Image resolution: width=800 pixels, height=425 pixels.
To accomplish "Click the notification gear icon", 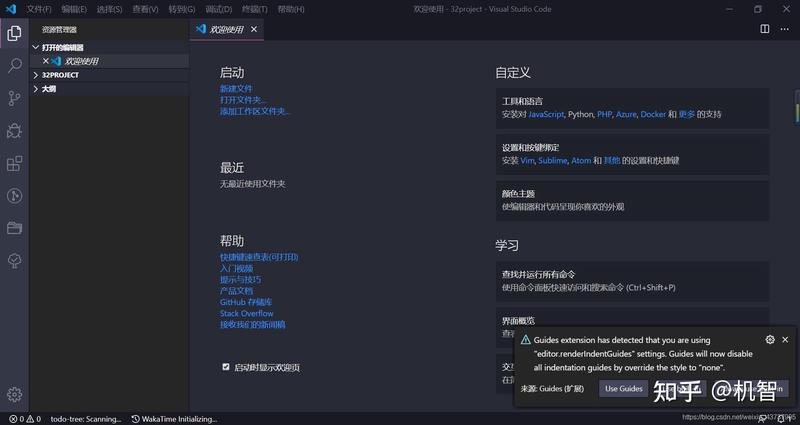I will coord(770,339).
